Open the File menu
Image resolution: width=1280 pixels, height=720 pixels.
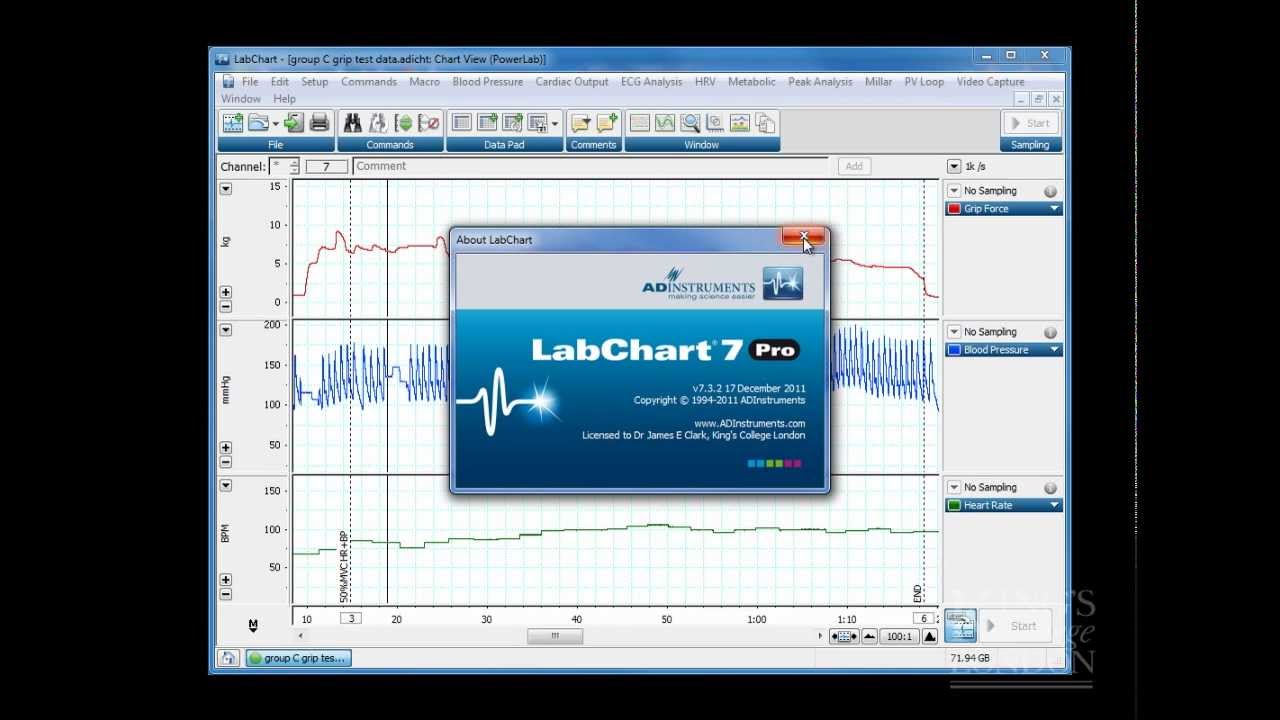250,82
